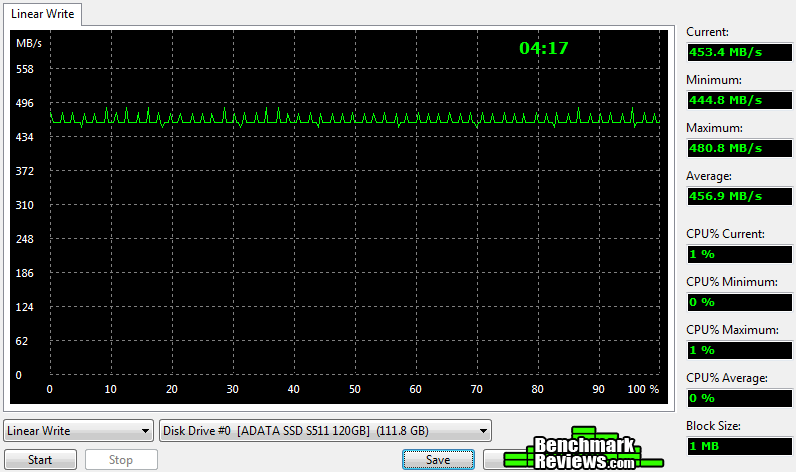Click the Save button
The width and height of the screenshot is (796, 472).
[x=438, y=460]
